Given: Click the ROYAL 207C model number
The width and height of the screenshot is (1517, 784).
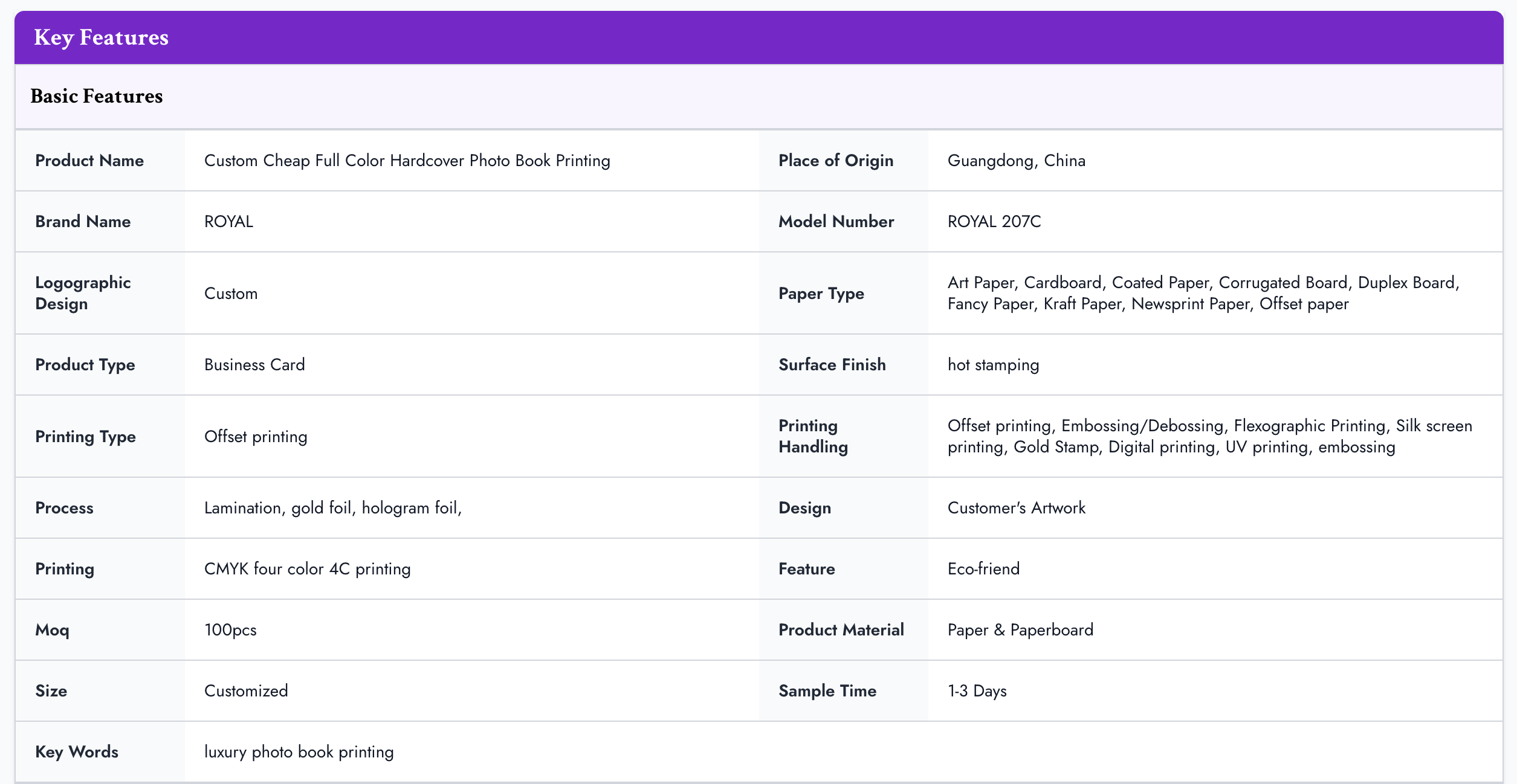Looking at the screenshot, I should click(x=994, y=222).
